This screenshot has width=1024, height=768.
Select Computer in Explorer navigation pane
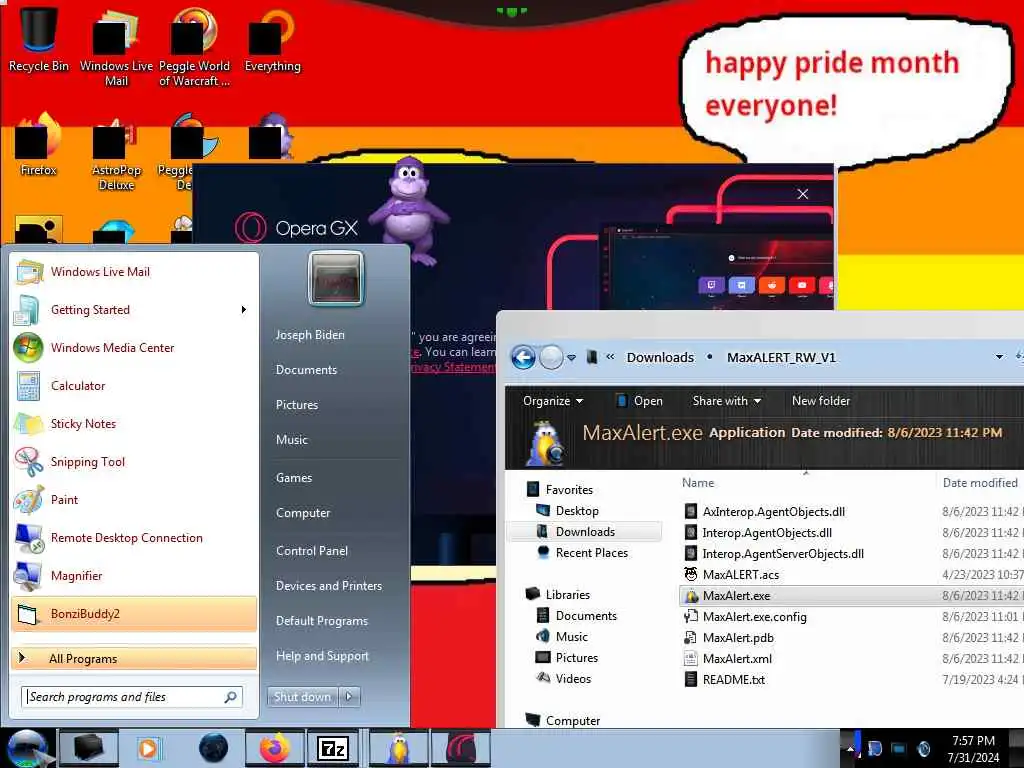tap(572, 720)
